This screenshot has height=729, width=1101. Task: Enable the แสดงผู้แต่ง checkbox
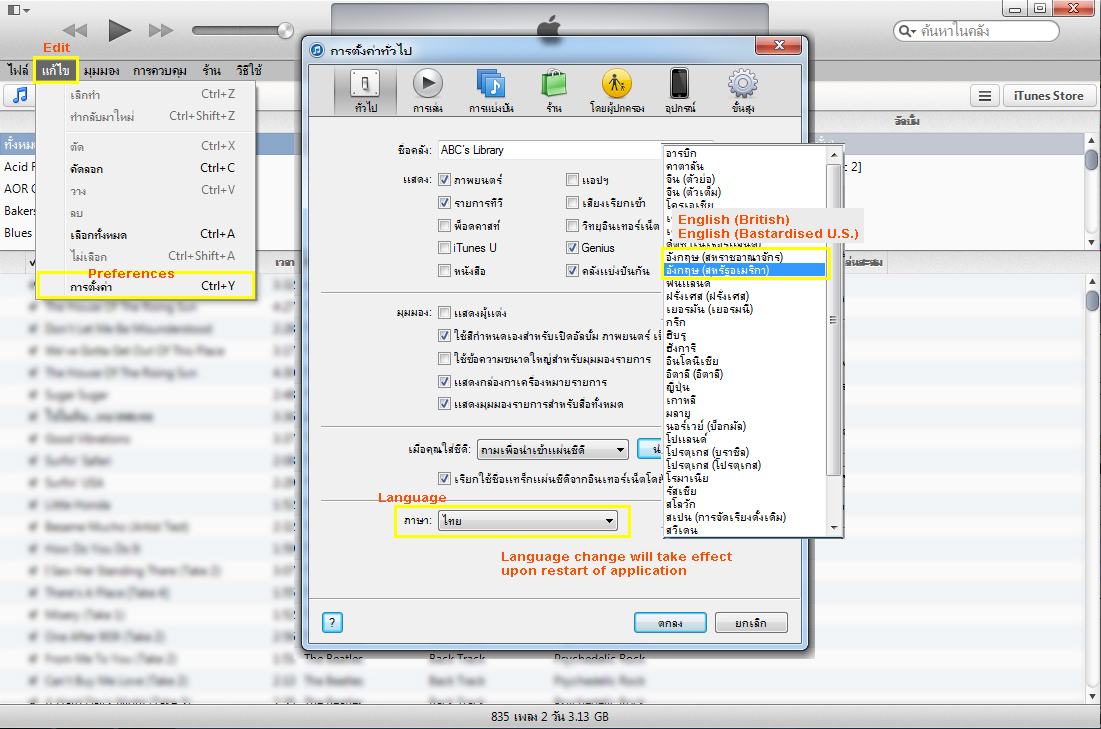click(444, 313)
